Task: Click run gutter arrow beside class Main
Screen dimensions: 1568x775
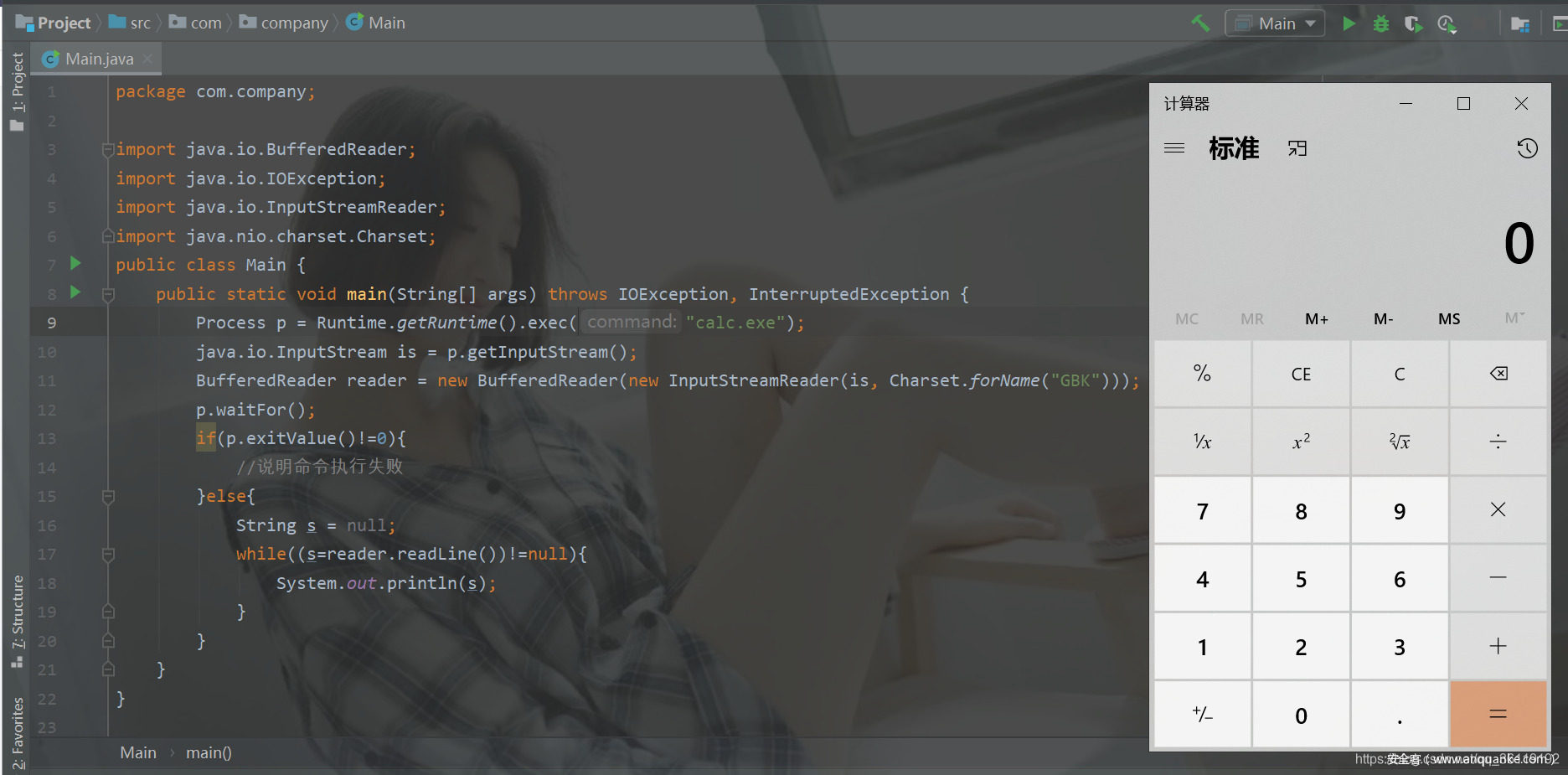Action: click(75, 264)
